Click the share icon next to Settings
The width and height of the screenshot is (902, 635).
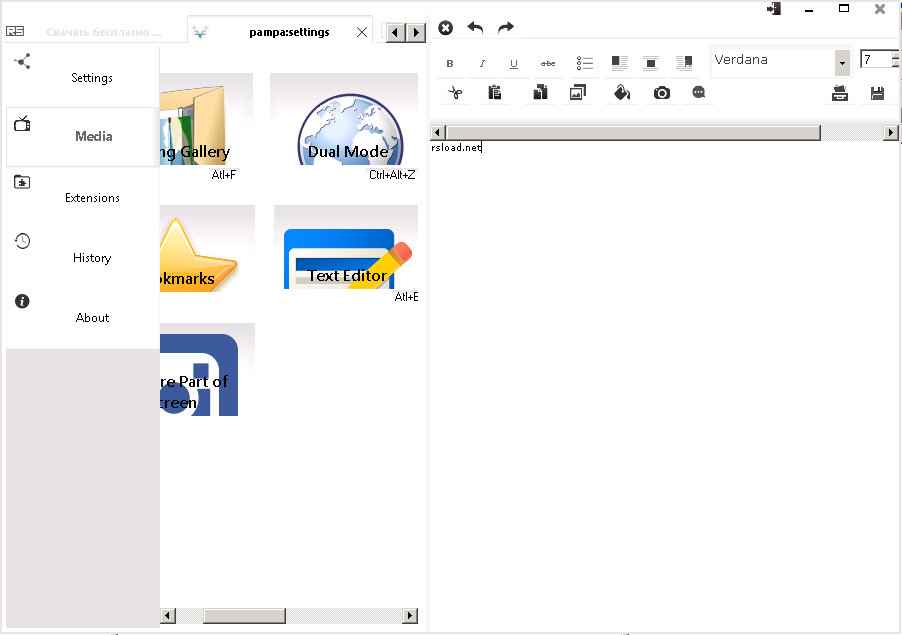point(22,61)
